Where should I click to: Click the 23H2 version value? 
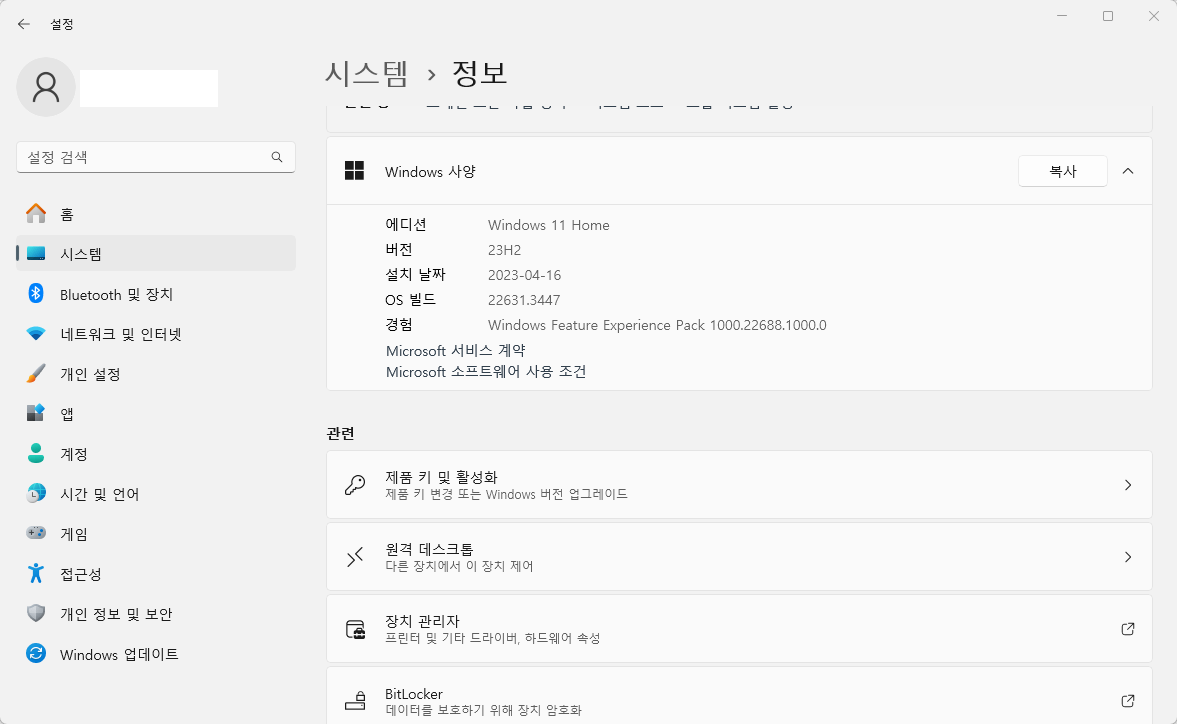pos(504,250)
